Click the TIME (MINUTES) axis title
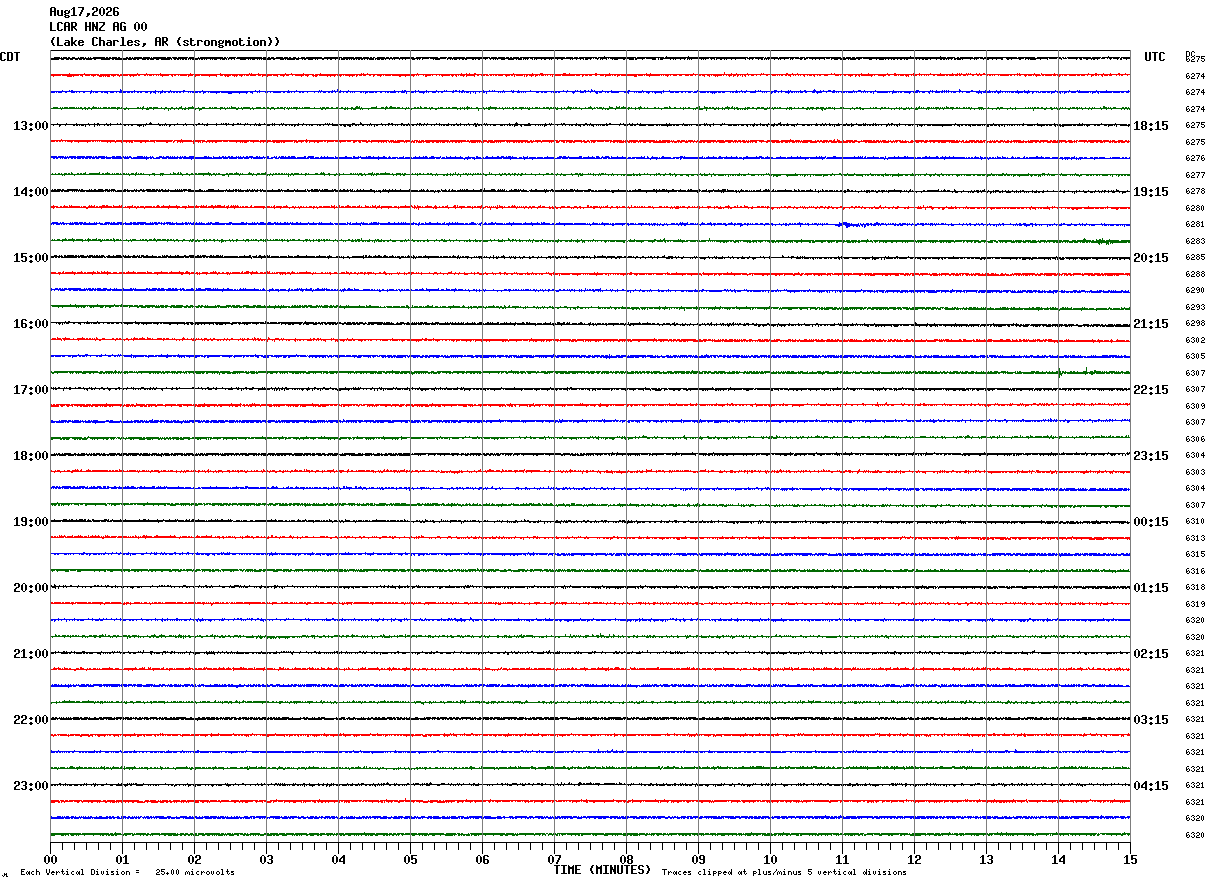 pos(602,870)
